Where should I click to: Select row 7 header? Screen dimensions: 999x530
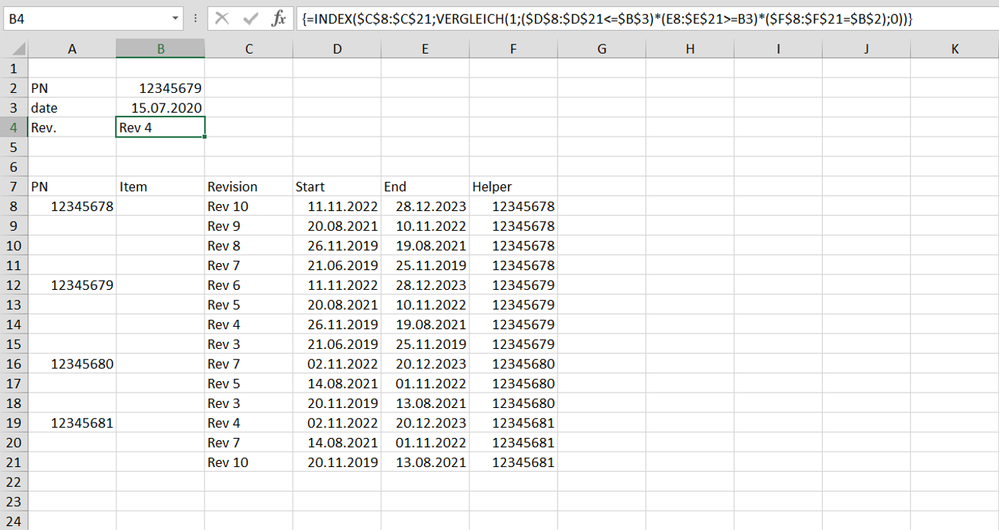pos(13,187)
